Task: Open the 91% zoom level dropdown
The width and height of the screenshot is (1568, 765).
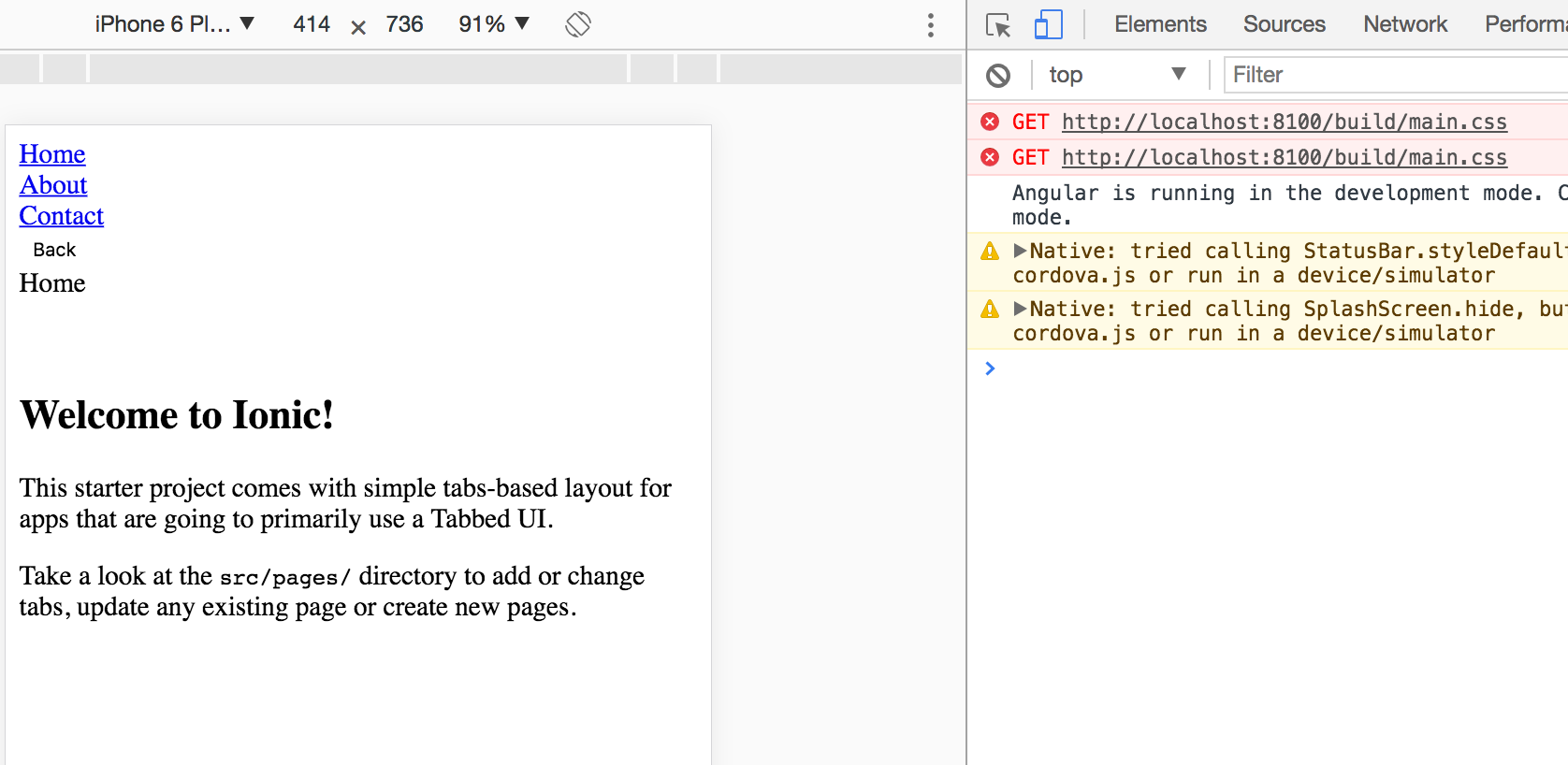Action: point(494,24)
